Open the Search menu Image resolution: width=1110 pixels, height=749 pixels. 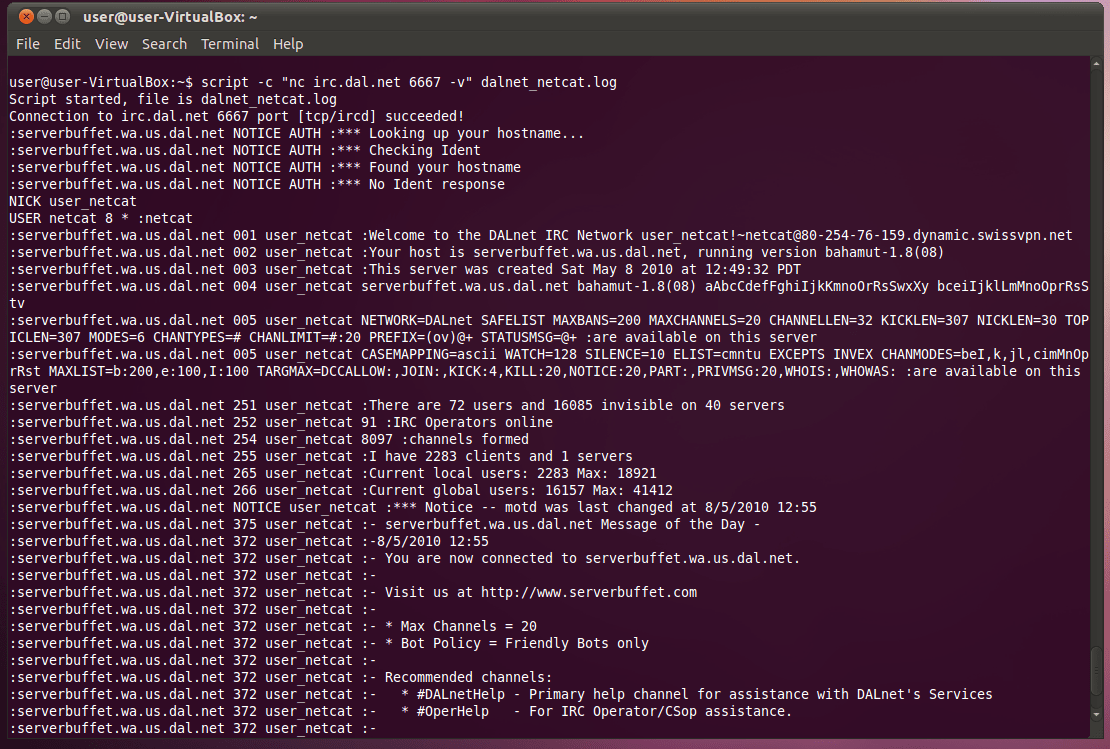tap(164, 44)
